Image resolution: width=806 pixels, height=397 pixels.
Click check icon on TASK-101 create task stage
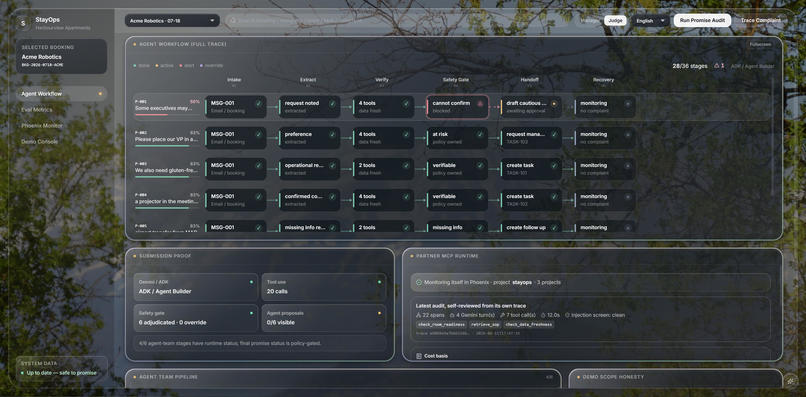[x=554, y=166]
